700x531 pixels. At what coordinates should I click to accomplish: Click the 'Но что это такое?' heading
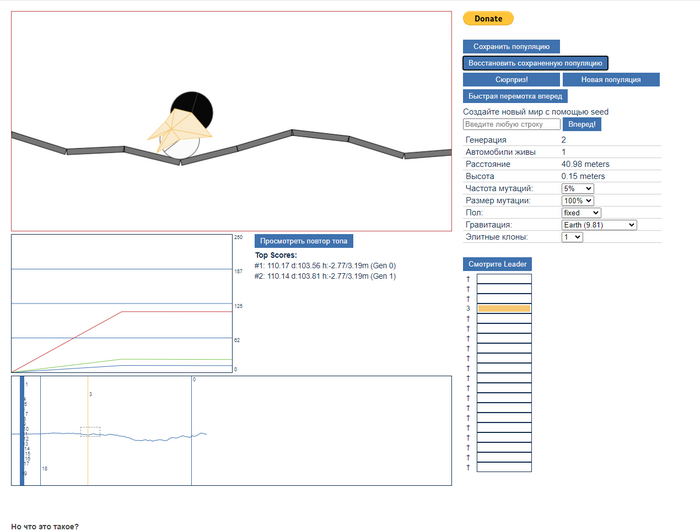click(45, 527)
